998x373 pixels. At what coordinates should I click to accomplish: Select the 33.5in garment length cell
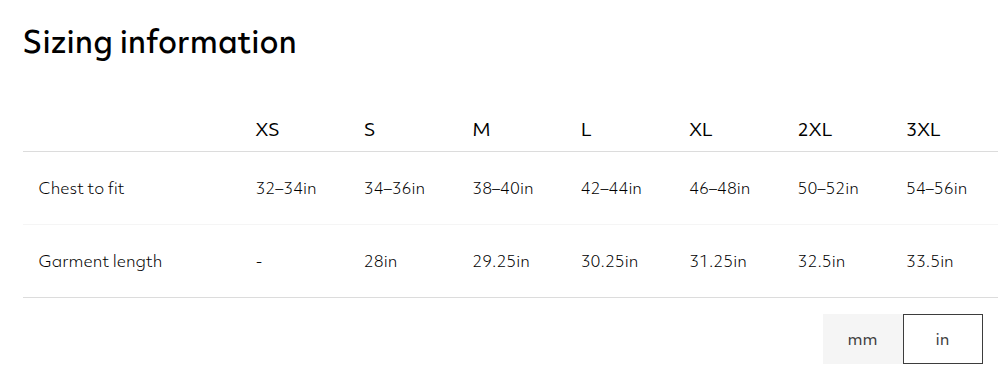pos(929,262)
